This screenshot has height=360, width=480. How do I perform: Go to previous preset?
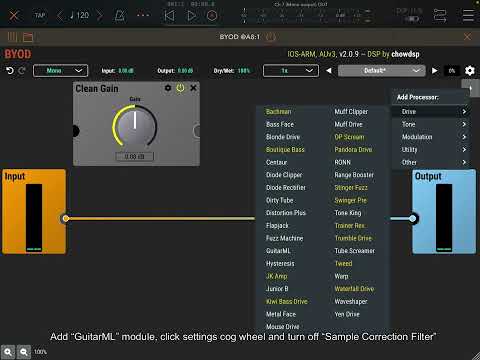(329, 71)
